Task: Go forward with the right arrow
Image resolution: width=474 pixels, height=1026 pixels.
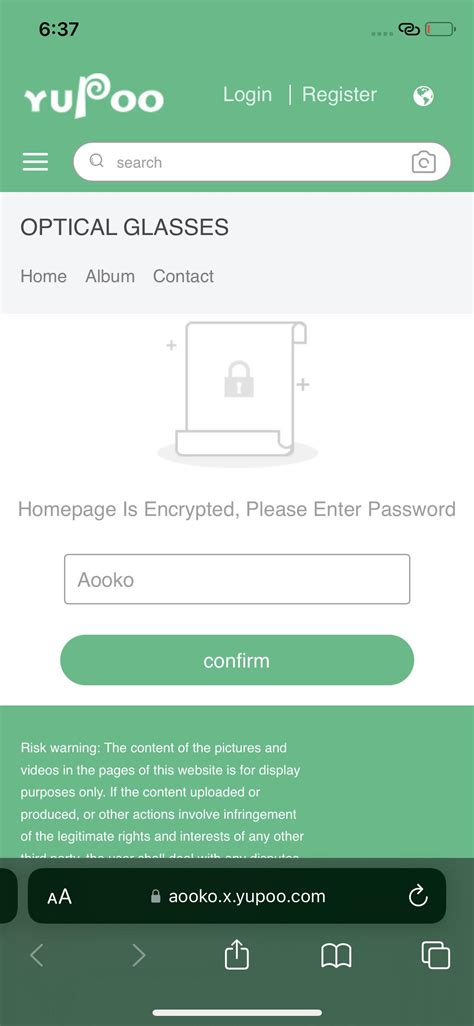Action: click(x=139, y=955)
